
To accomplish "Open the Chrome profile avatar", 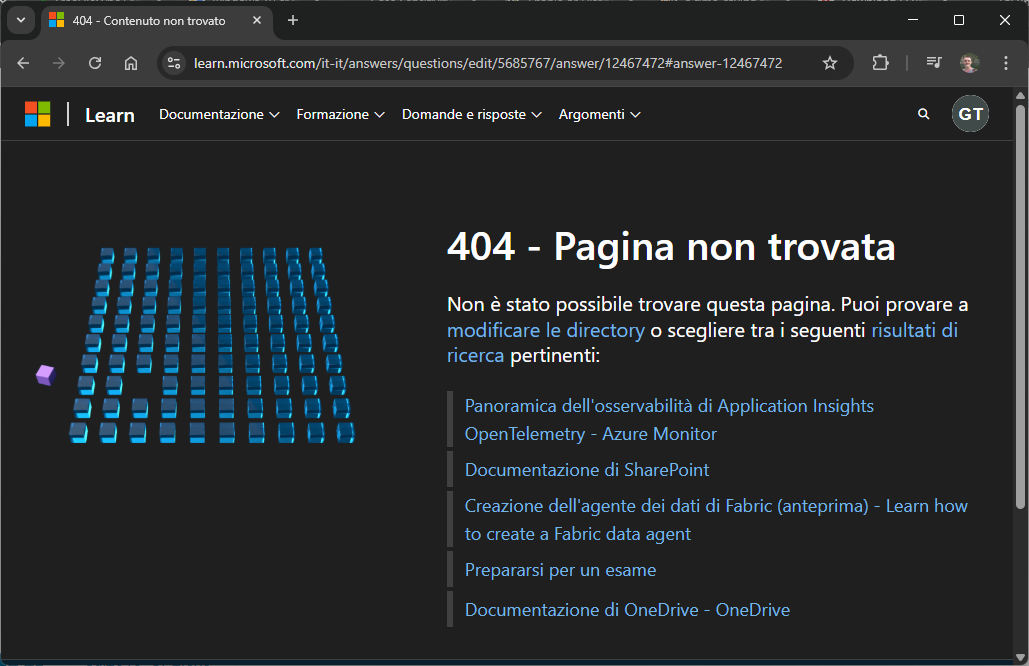I will pos(970,63).
